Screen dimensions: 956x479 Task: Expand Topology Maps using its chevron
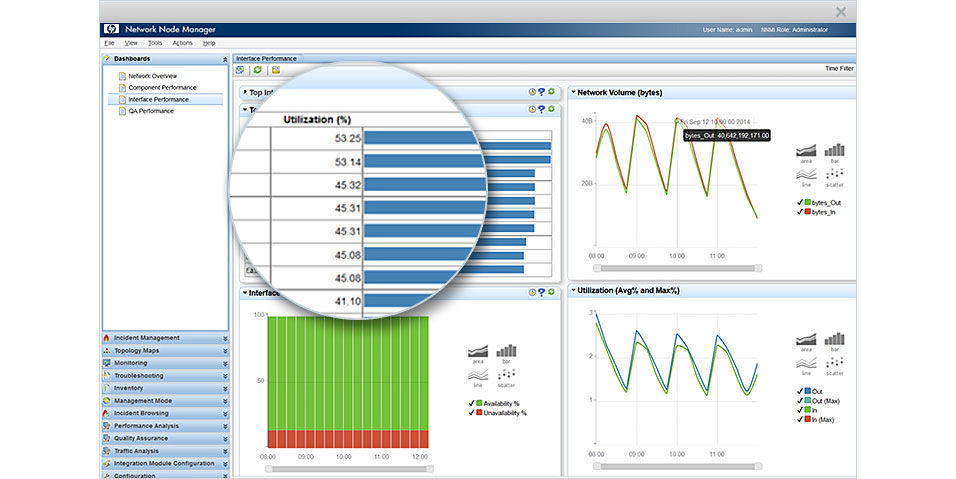tap(225, 351)
